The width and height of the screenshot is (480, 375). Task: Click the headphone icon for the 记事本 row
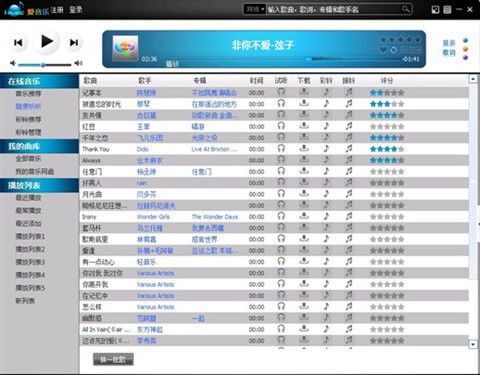[x=281, y=92]
